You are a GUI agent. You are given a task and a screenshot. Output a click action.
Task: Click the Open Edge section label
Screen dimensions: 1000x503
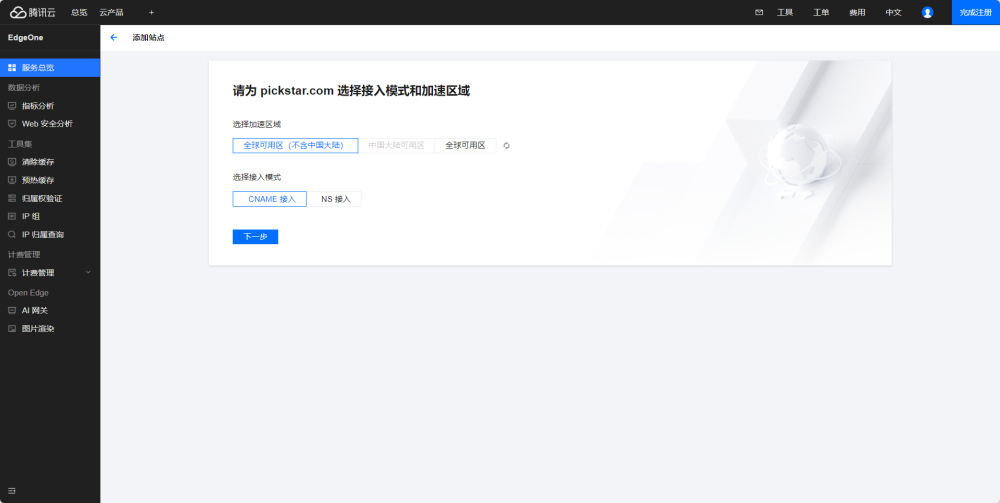28,293
